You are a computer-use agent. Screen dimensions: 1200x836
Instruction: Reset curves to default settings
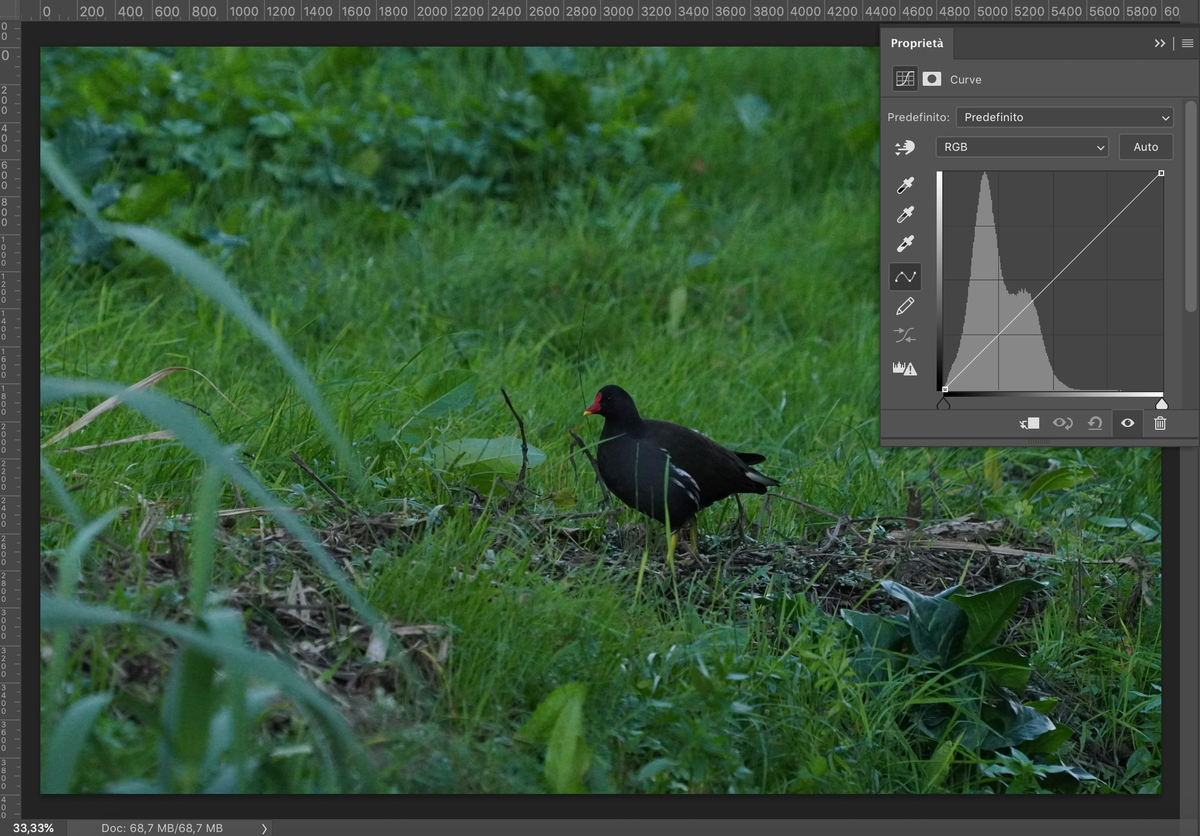click(x=1095, y=423)
